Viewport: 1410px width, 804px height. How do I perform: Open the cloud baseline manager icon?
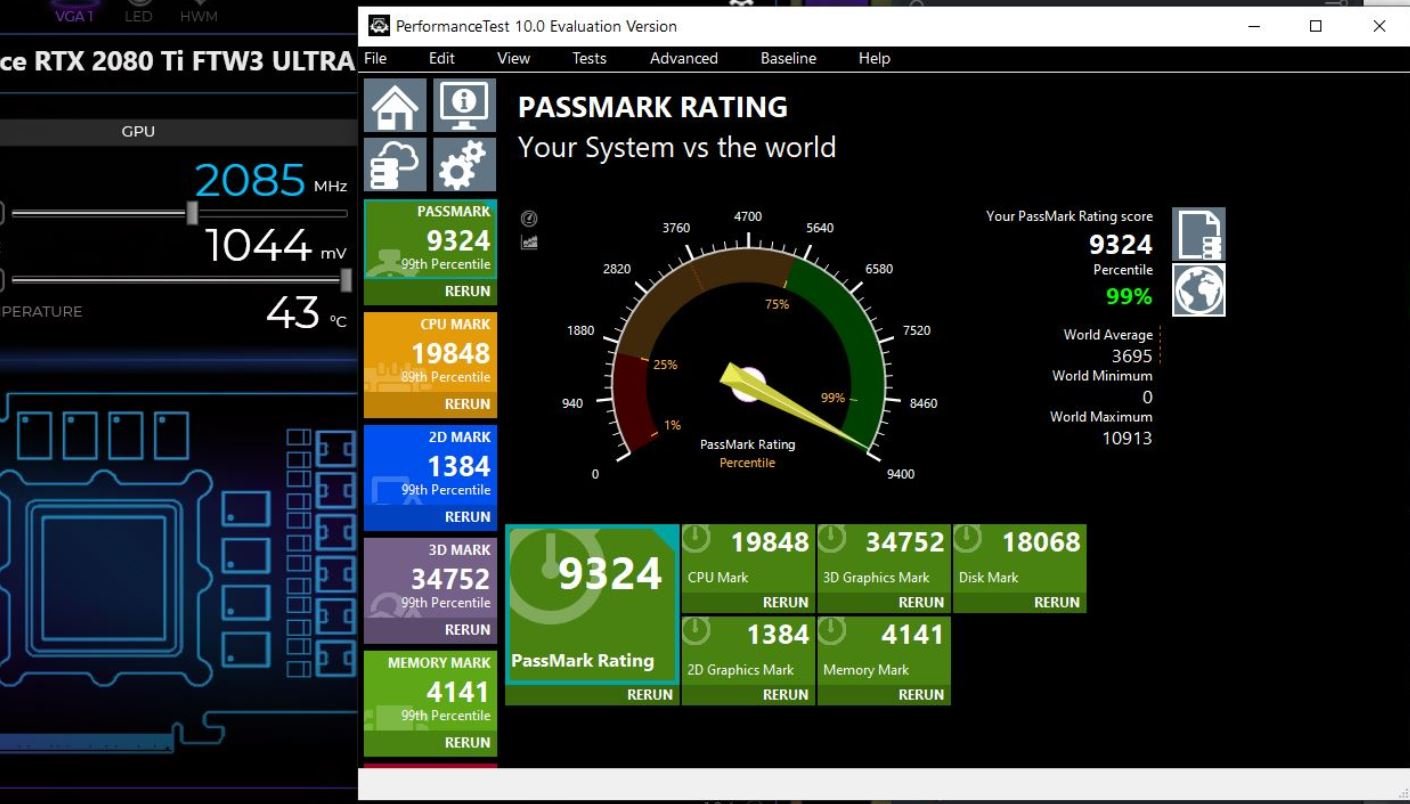(x=395, y=165)
